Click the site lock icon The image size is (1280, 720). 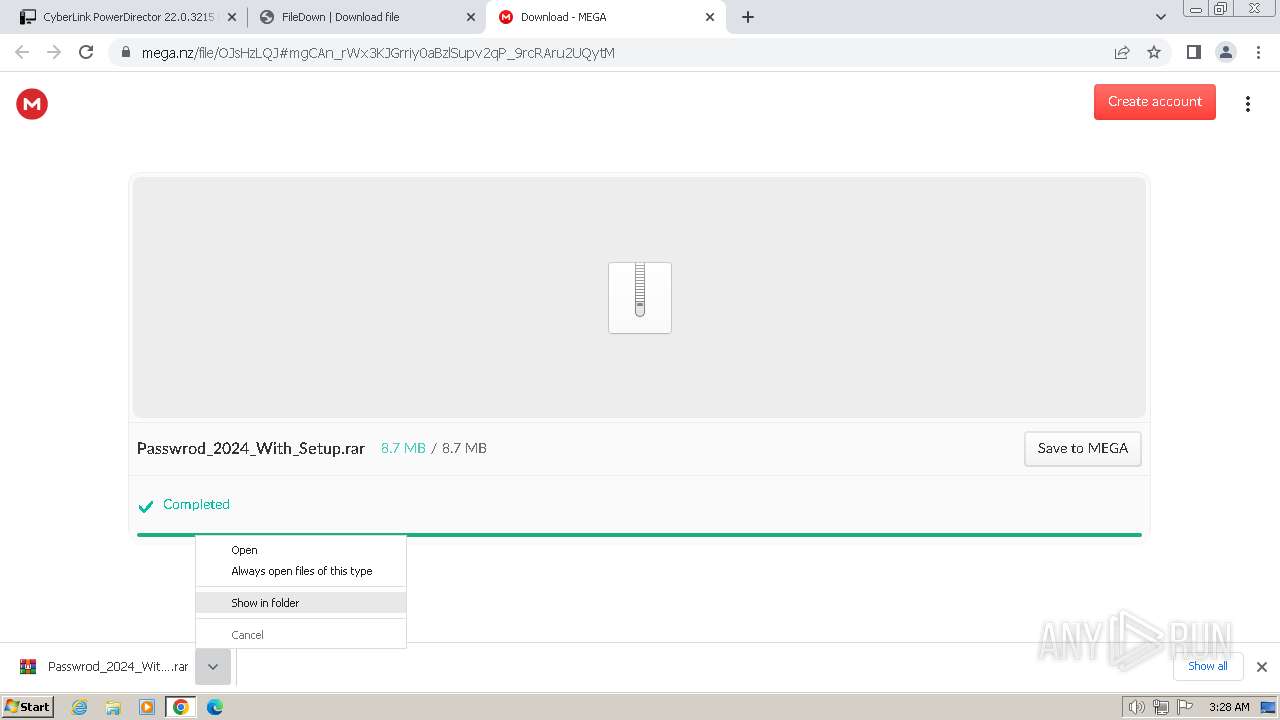(126, 52)
